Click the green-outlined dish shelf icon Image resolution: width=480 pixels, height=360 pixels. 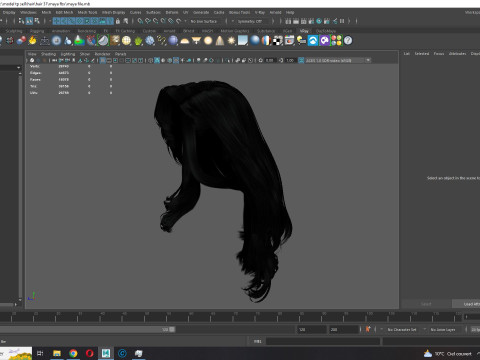(x=103, y=41)
